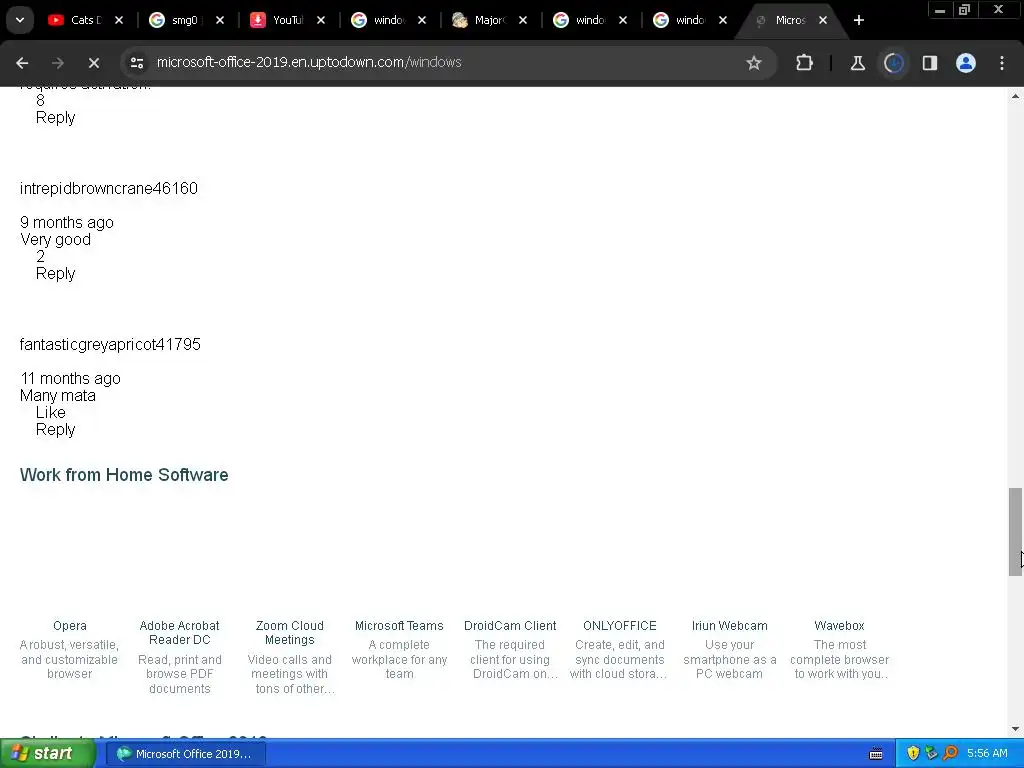Click the '9 months ago' timestamp
This screenshot has width=1024, height=768.
(67, 222)
